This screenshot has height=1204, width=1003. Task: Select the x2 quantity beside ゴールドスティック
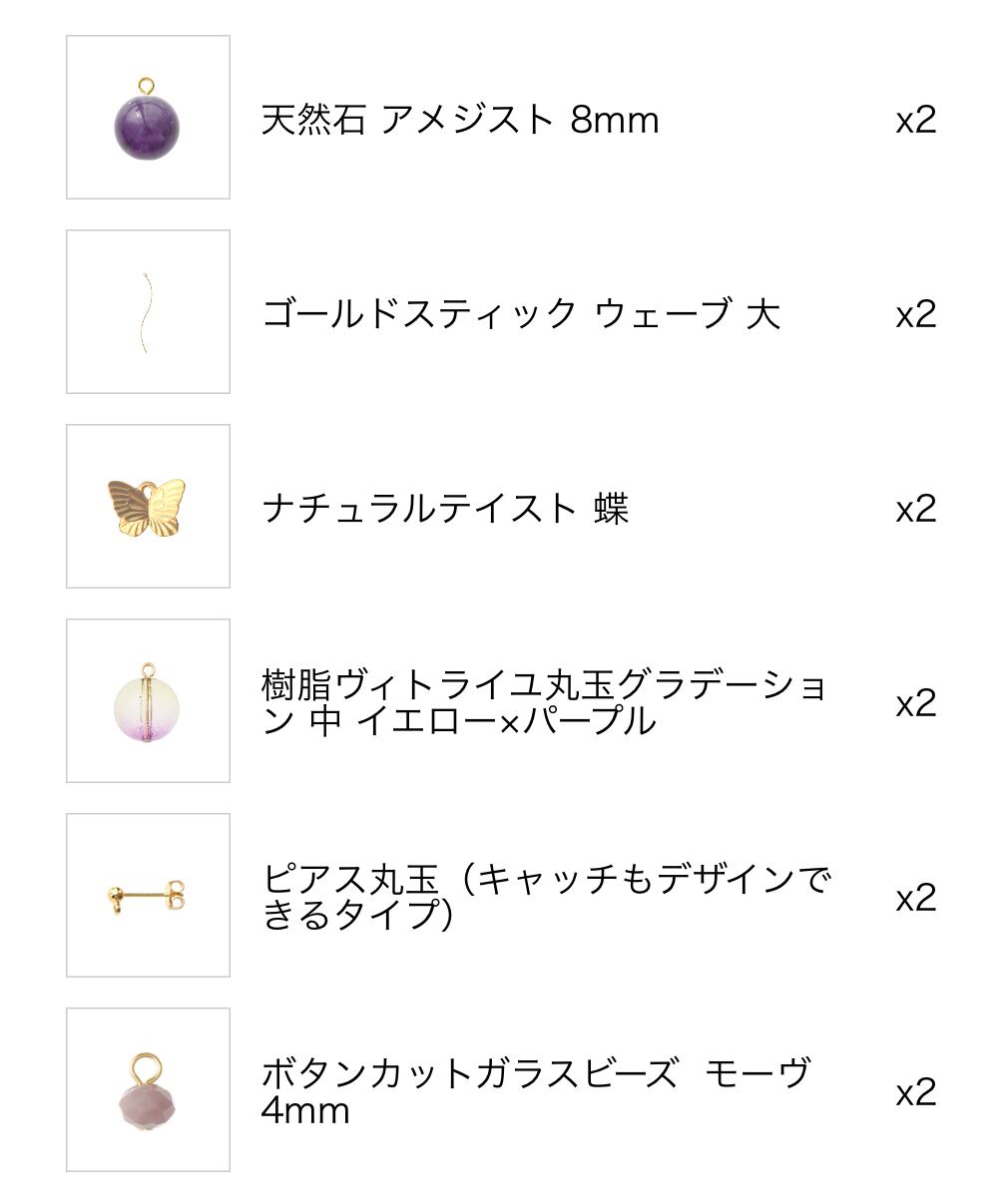click(915, 314)
